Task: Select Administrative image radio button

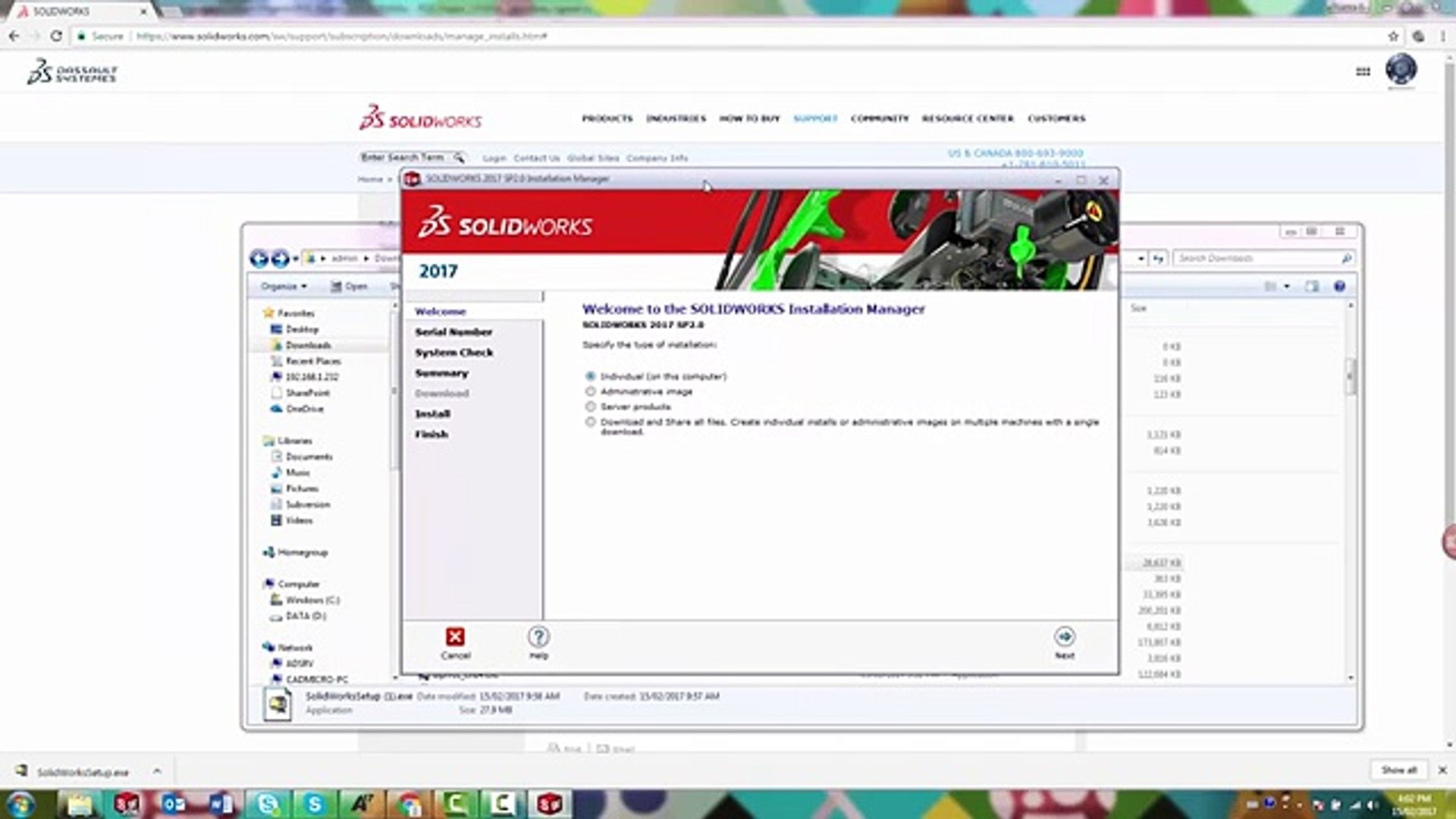Action: coord(591,391)
